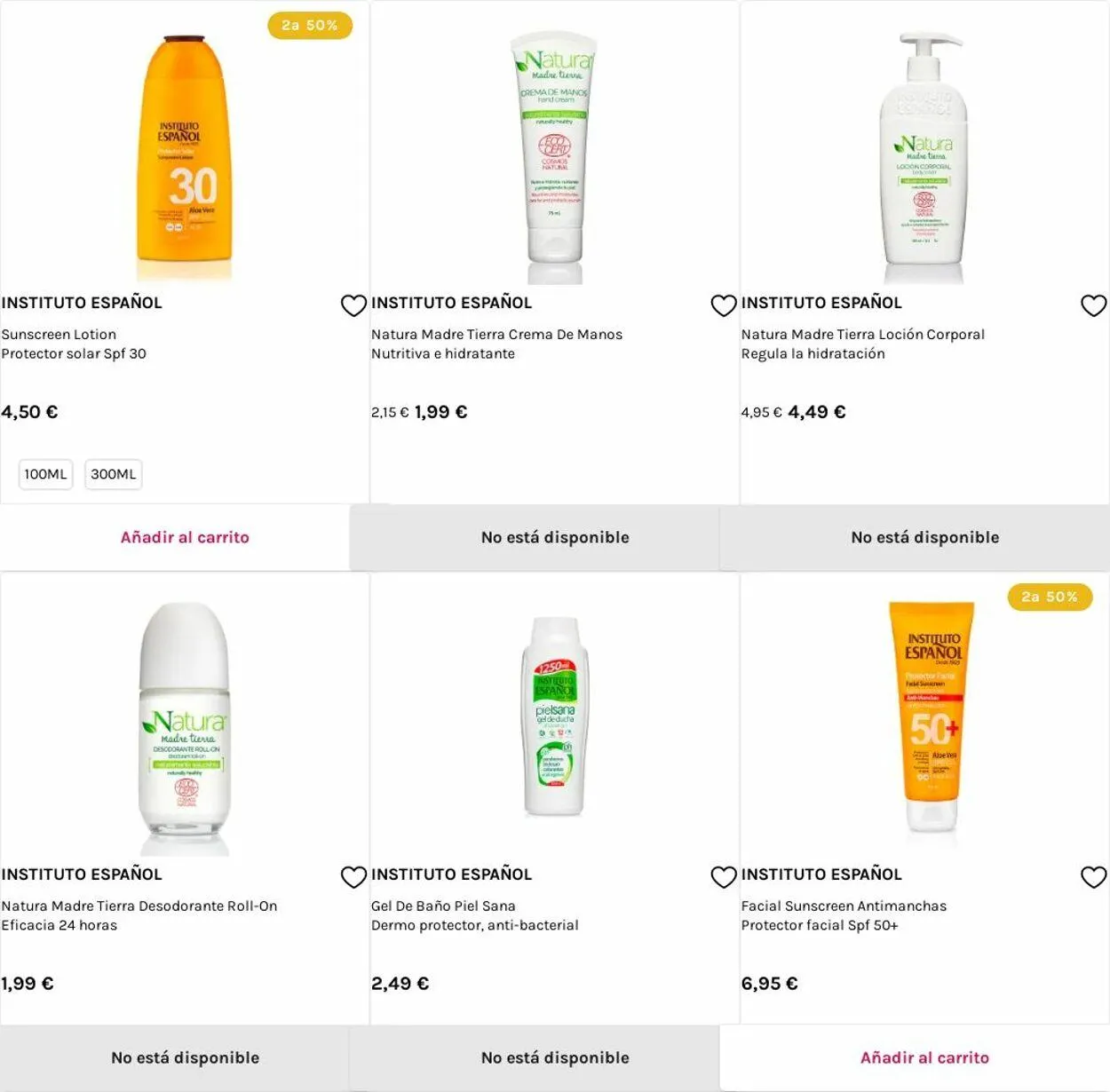Add Facial Sunscreen Antimanchas to cart
The image size is (1110, 1092).
[924, 1057]
